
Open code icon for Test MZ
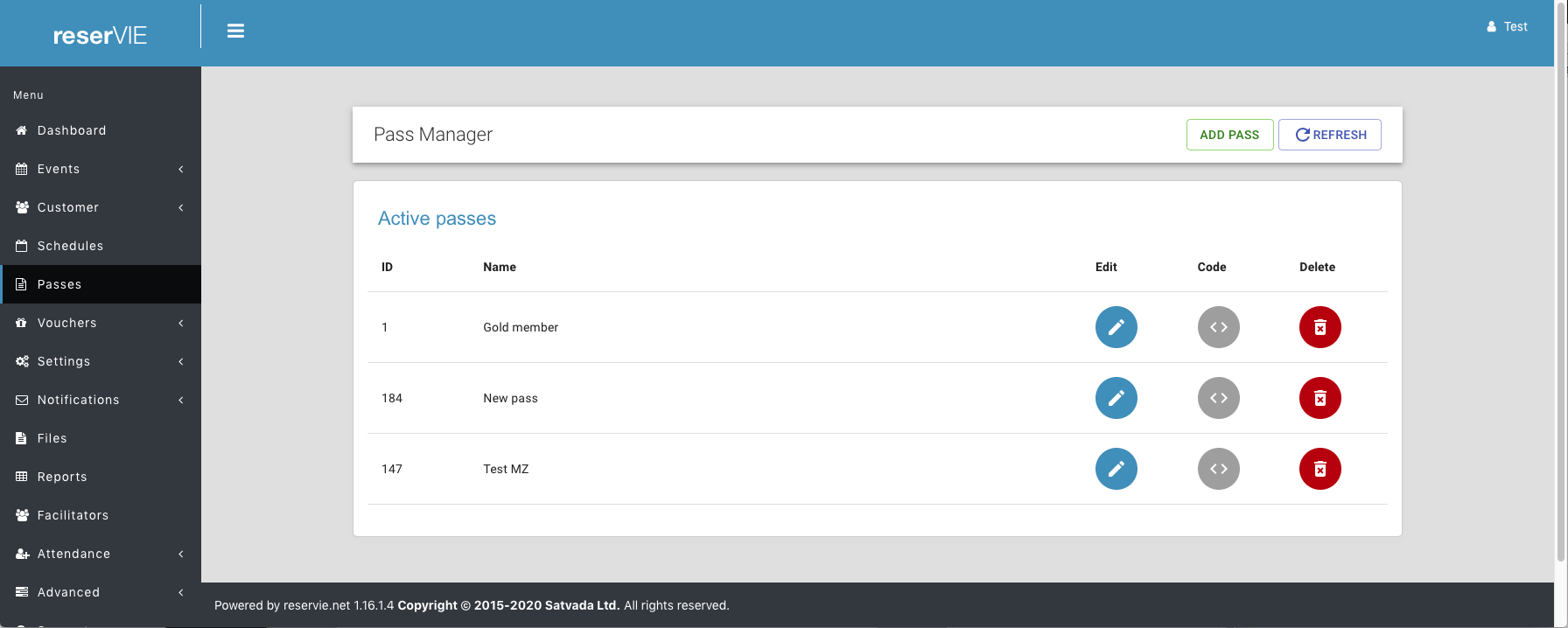(x=1218, y=469)
